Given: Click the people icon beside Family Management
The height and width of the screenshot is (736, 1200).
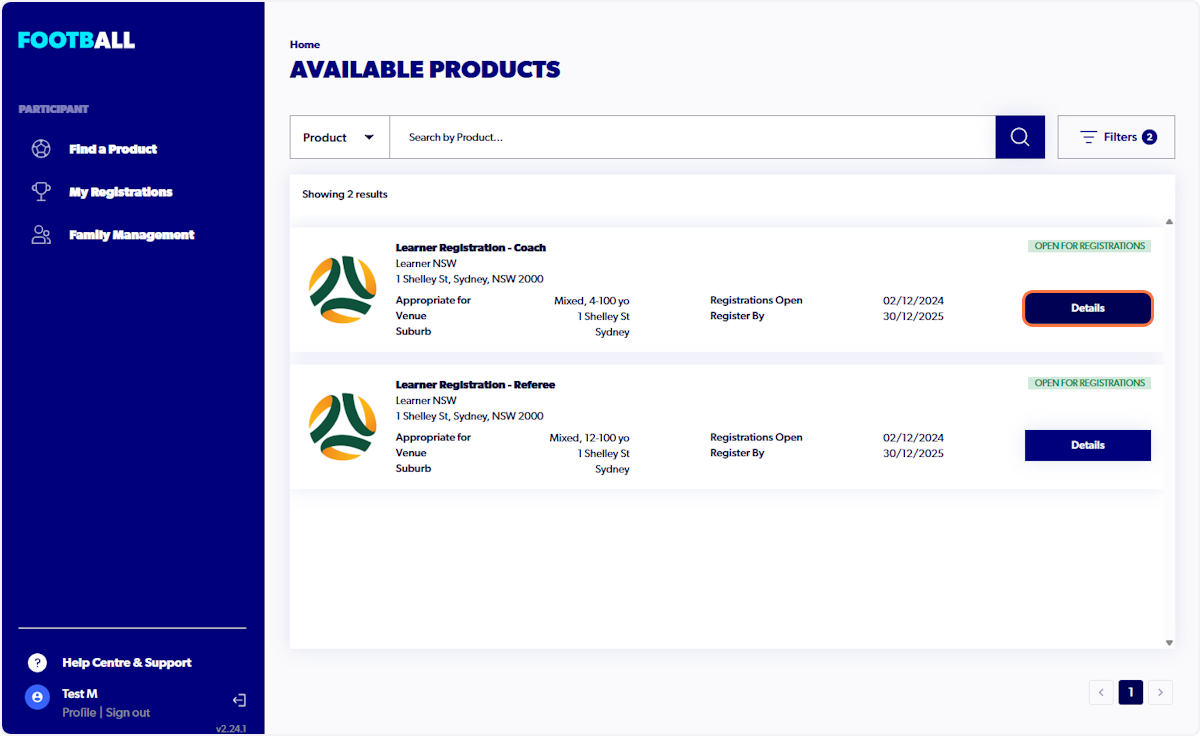Looking at the screenshot, I should point(41,235).
